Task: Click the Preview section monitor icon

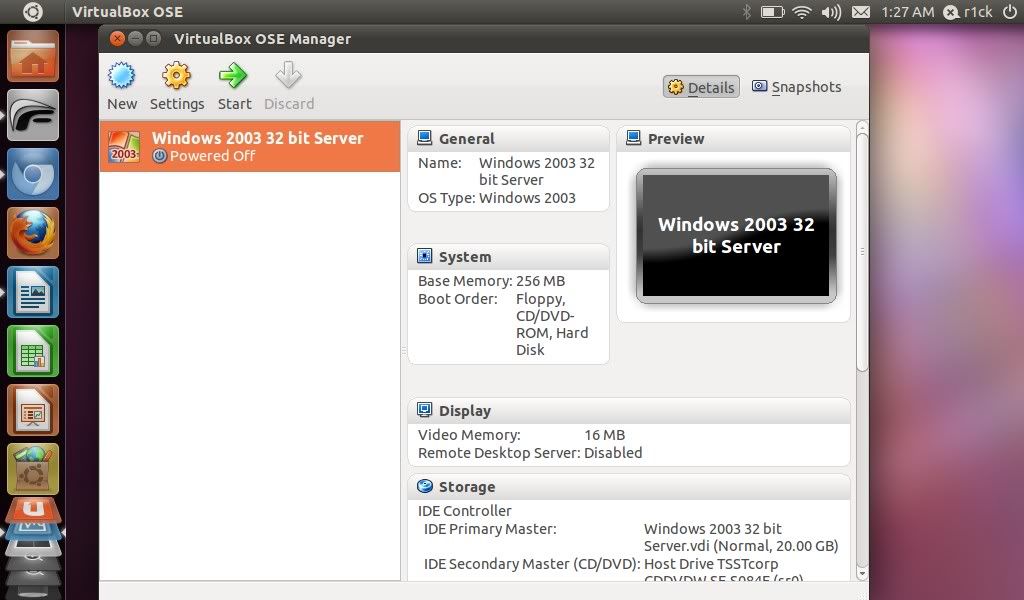Action: (633, 138)
